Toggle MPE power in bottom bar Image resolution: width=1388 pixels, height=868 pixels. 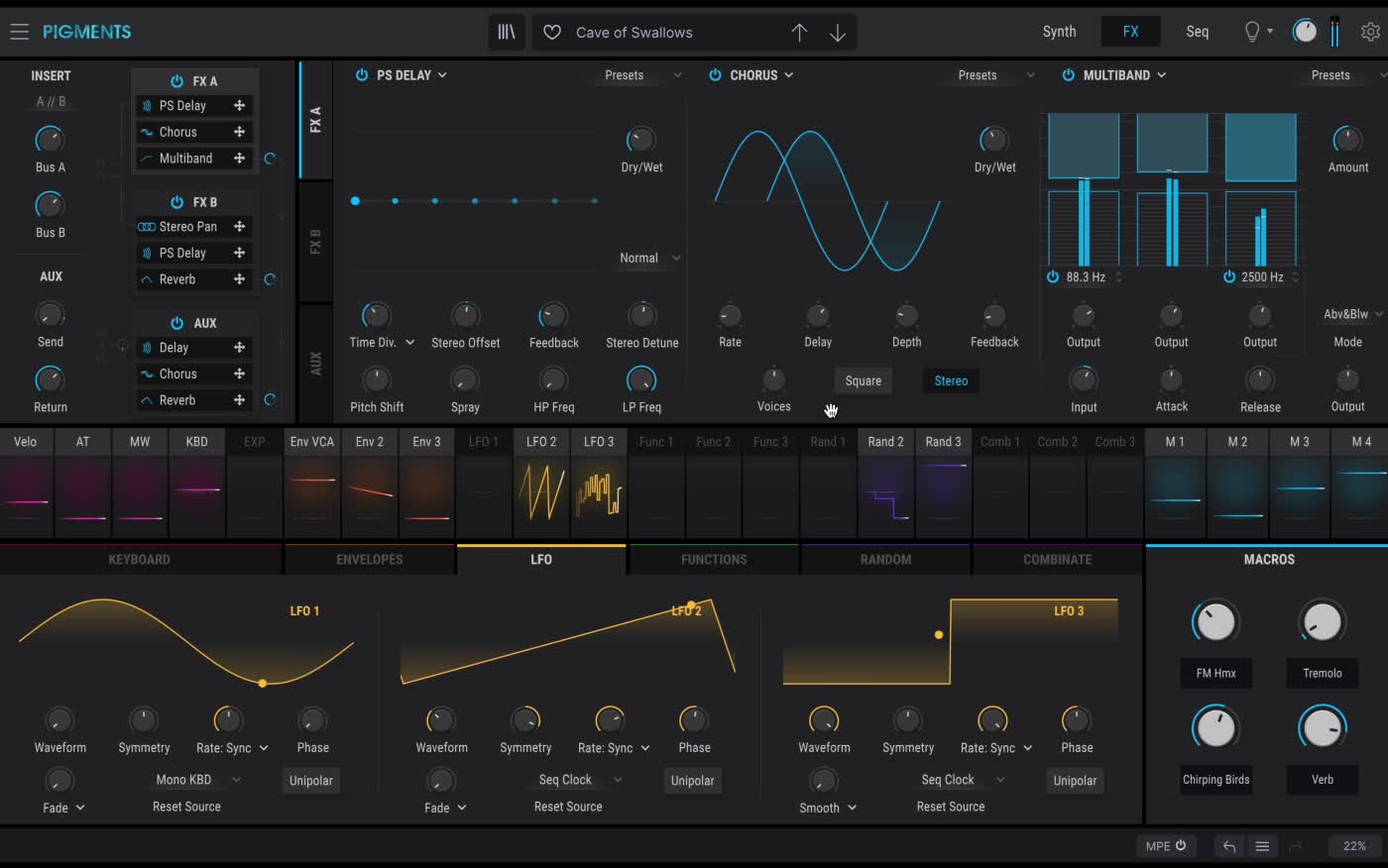(x=1181, y=846)
